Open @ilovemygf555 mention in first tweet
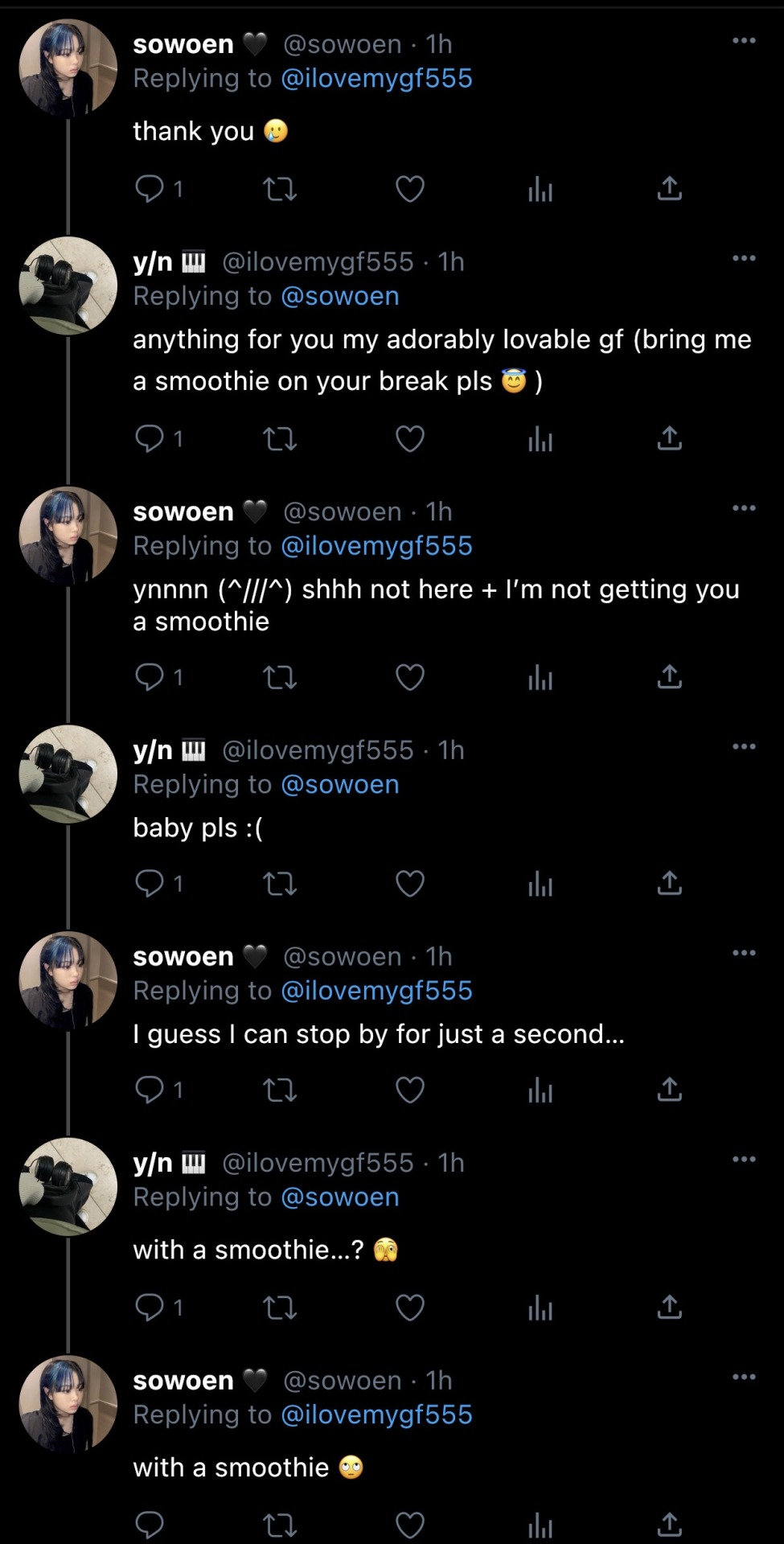Screen dimensions: 784x1544 pyautogui.click(x=376, y=79)
